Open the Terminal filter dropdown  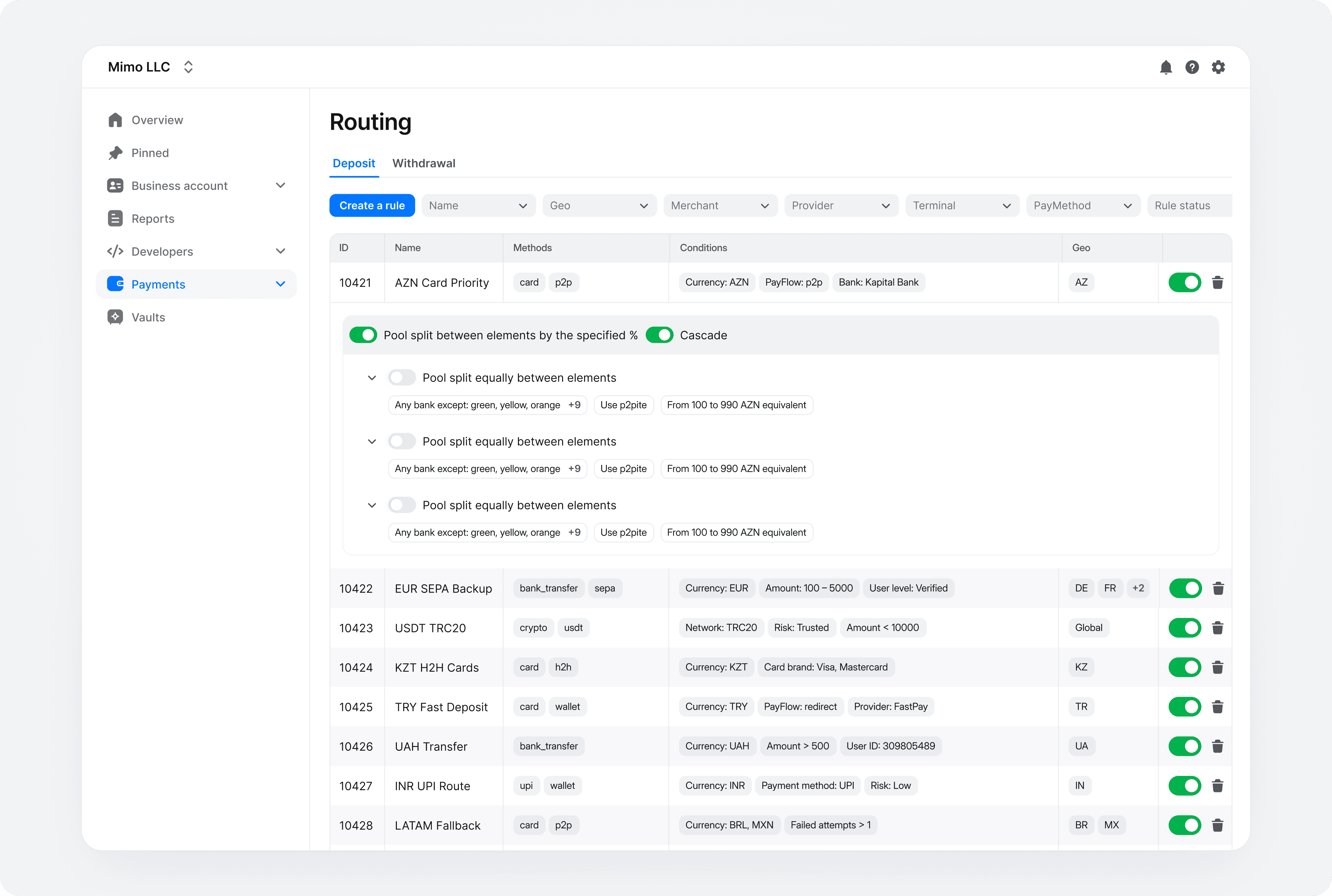point(962,206)
